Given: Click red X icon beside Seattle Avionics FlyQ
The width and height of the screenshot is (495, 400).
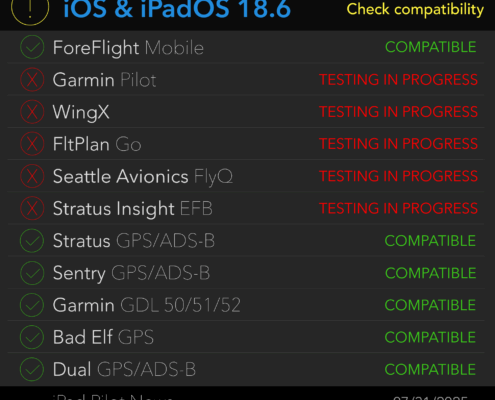Looking at the screenshot, I should pos(32,176).
